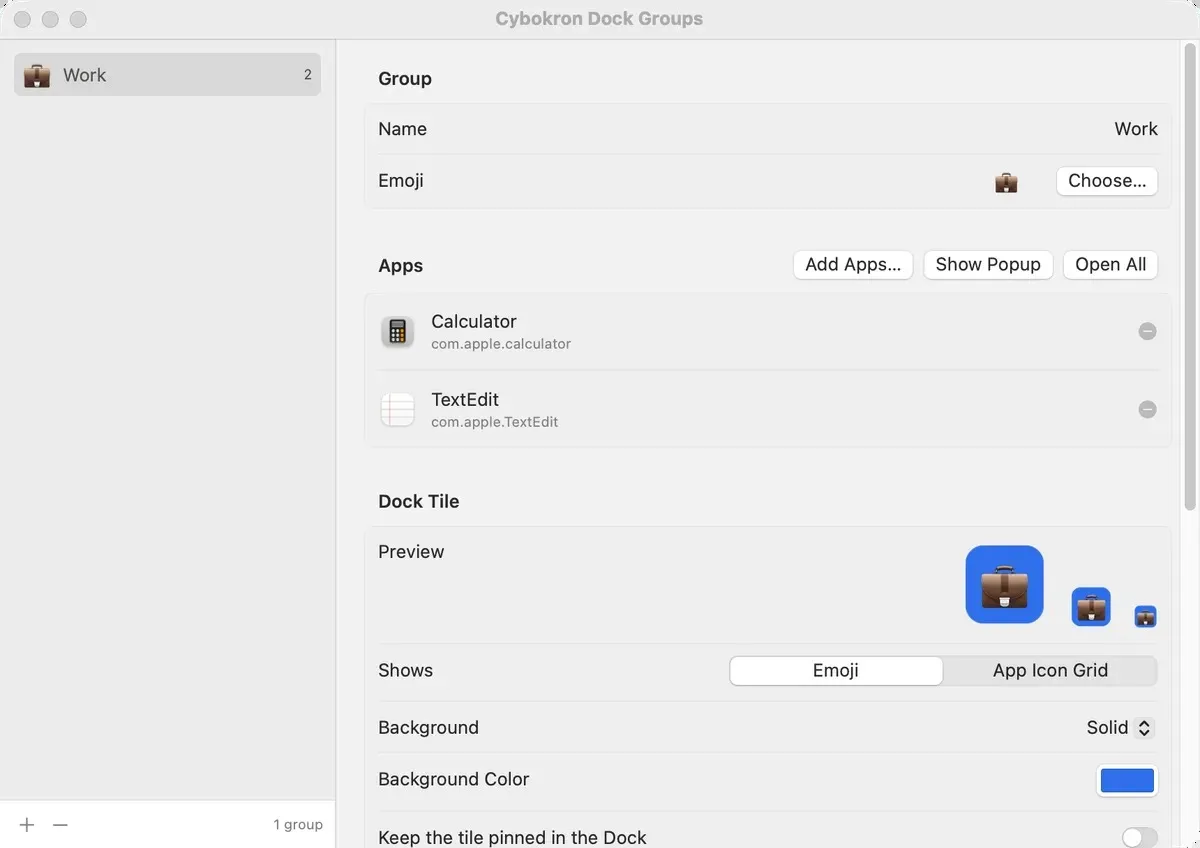Click the Shows label
Screen dimensions: 1200x848
[406, 671]
